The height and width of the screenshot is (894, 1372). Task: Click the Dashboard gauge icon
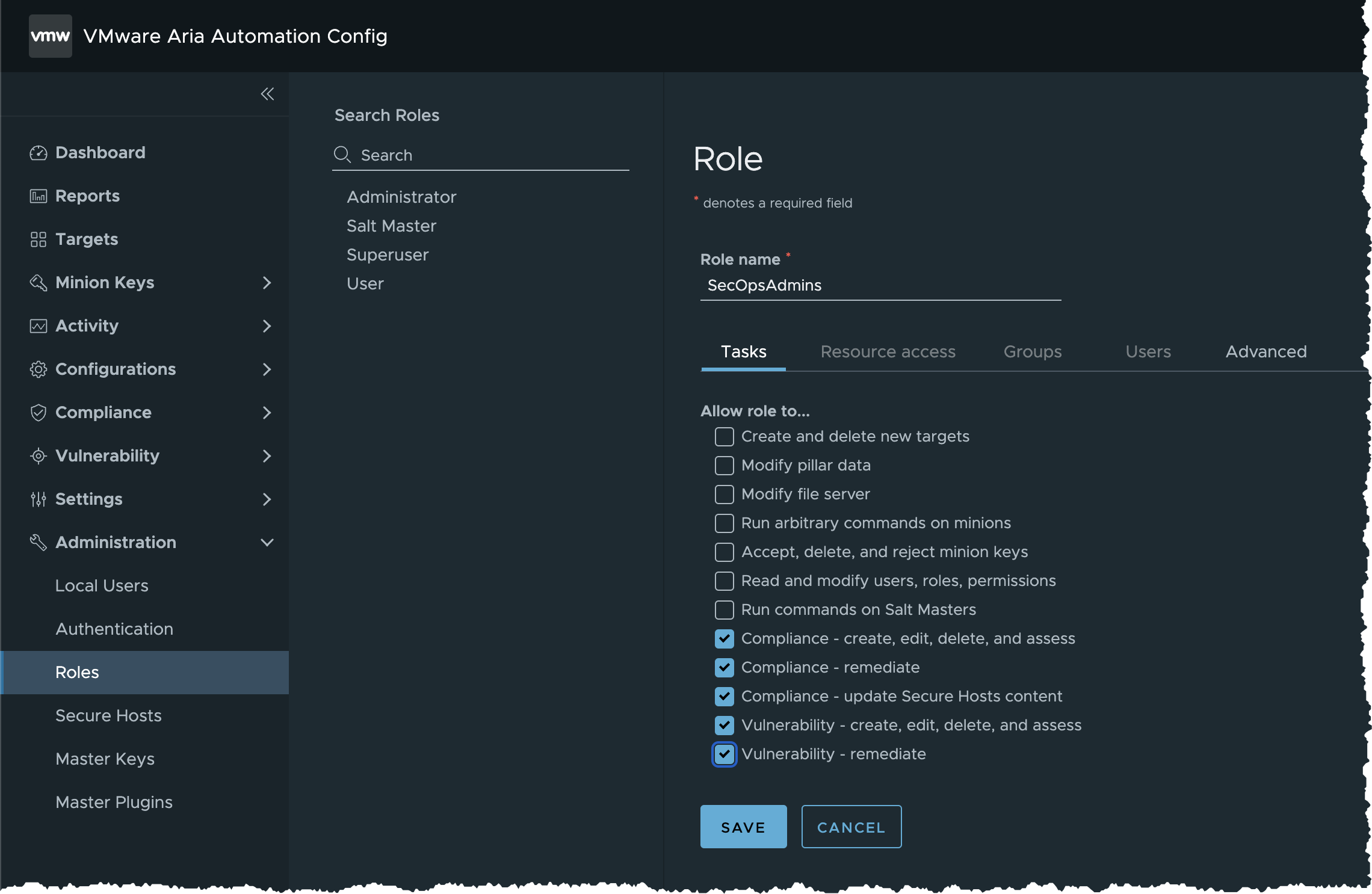click(x=39, y=153)
